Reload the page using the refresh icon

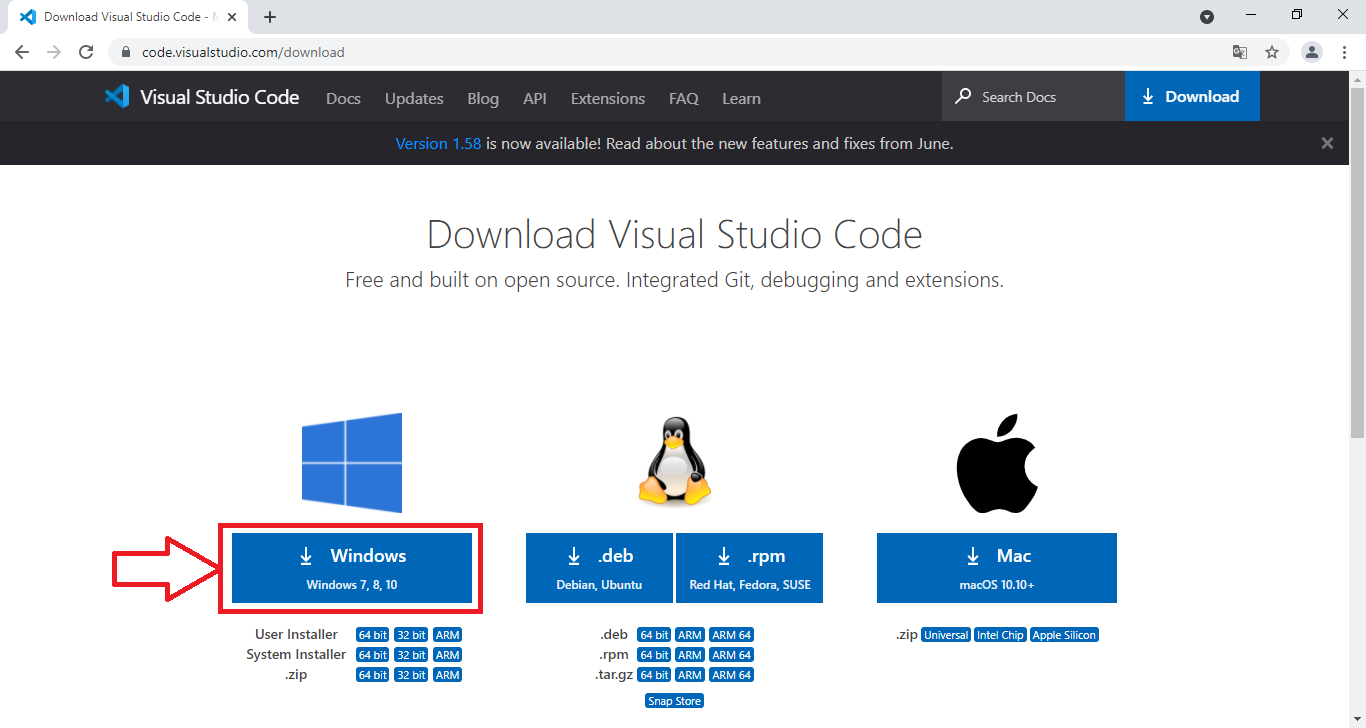tap(86, 52)
